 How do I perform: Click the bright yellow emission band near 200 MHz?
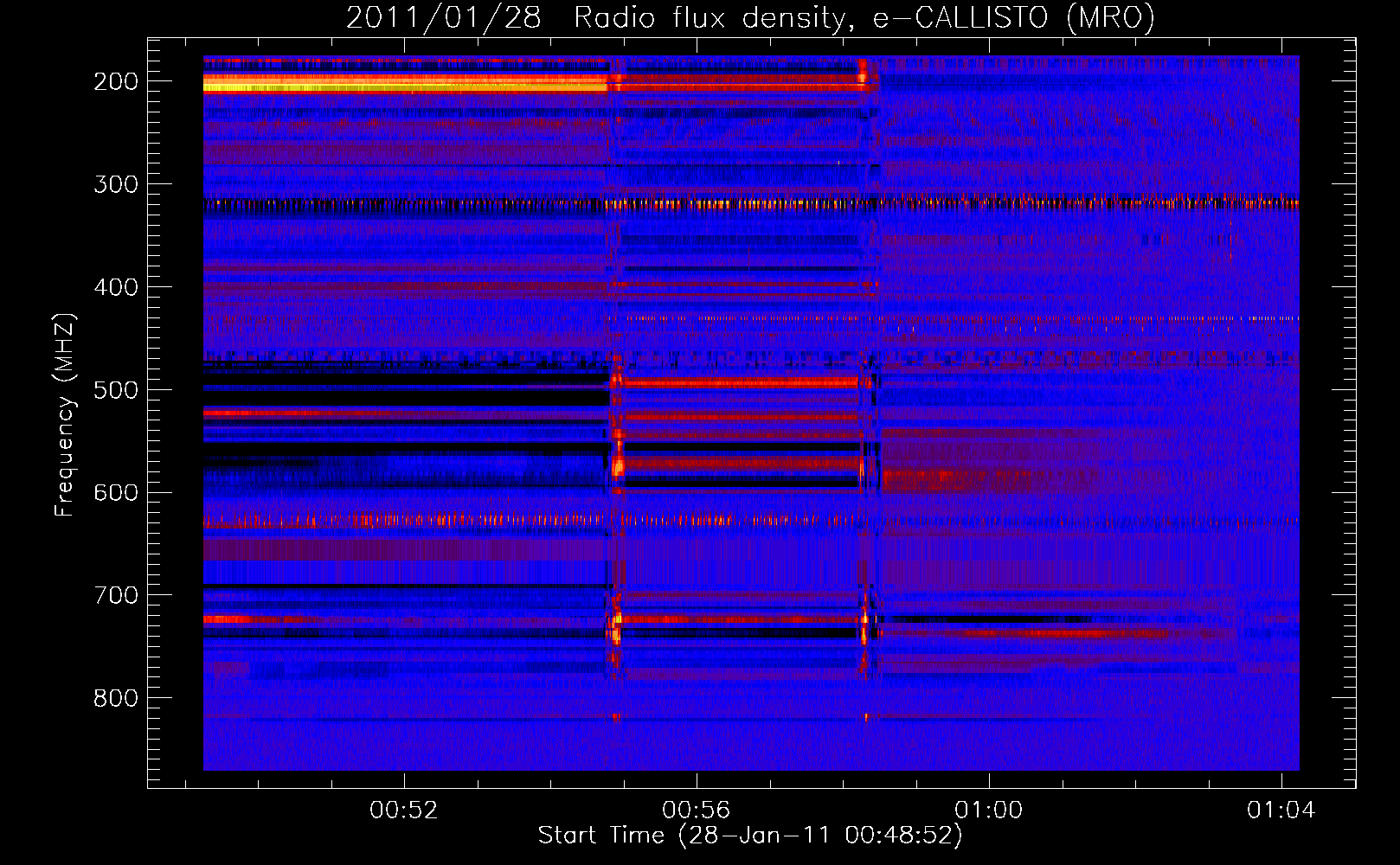pos(405,83)
